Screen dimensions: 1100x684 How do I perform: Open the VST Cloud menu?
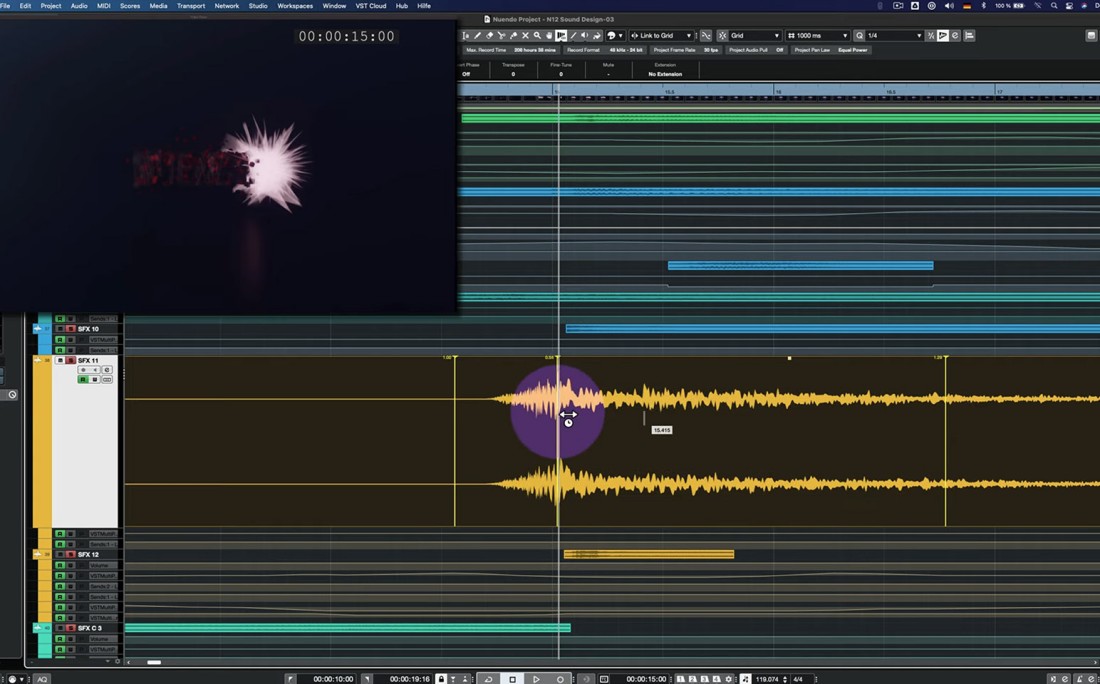(370, 6)
